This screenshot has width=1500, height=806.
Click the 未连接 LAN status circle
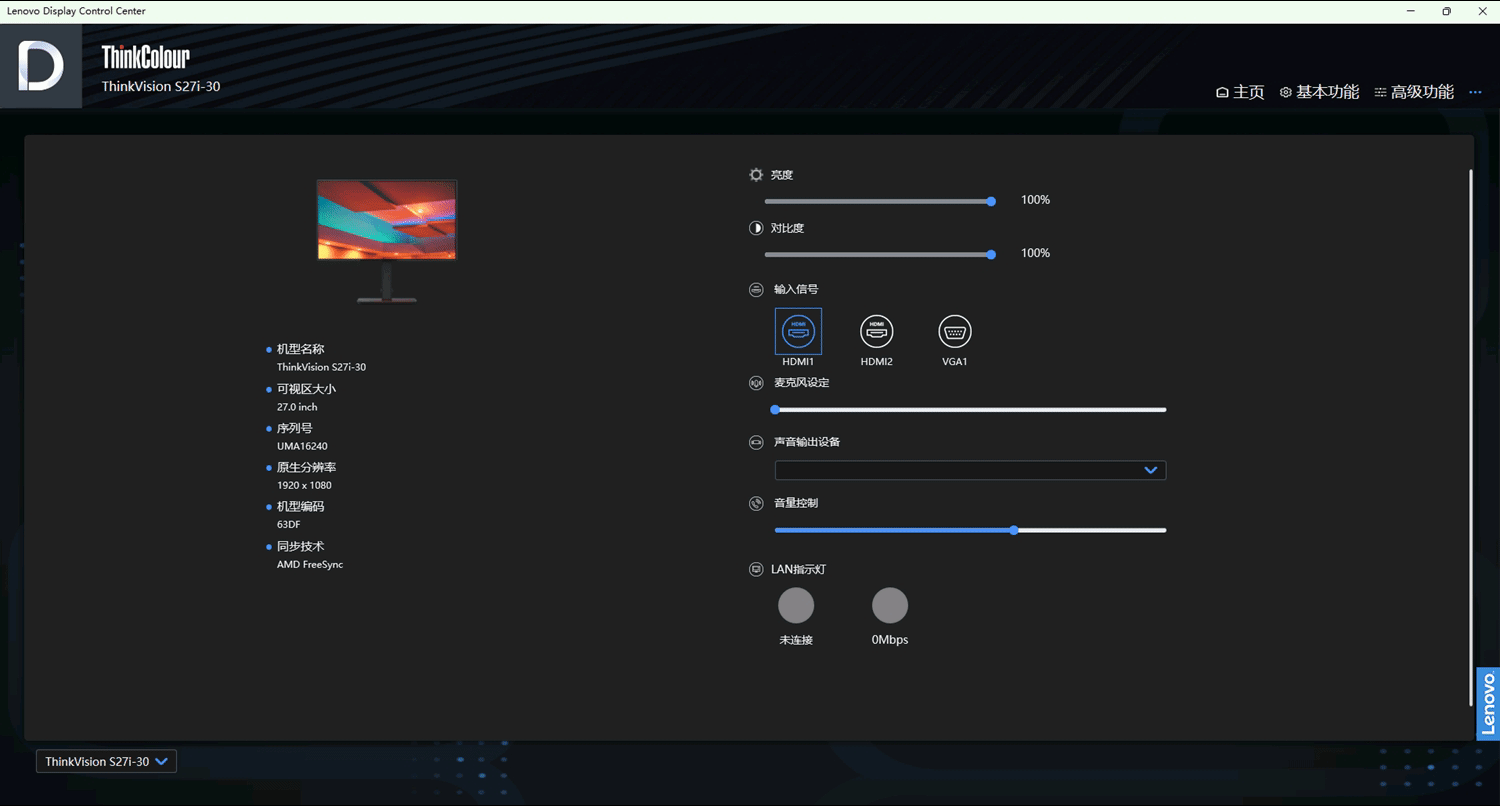pos(796,605)
